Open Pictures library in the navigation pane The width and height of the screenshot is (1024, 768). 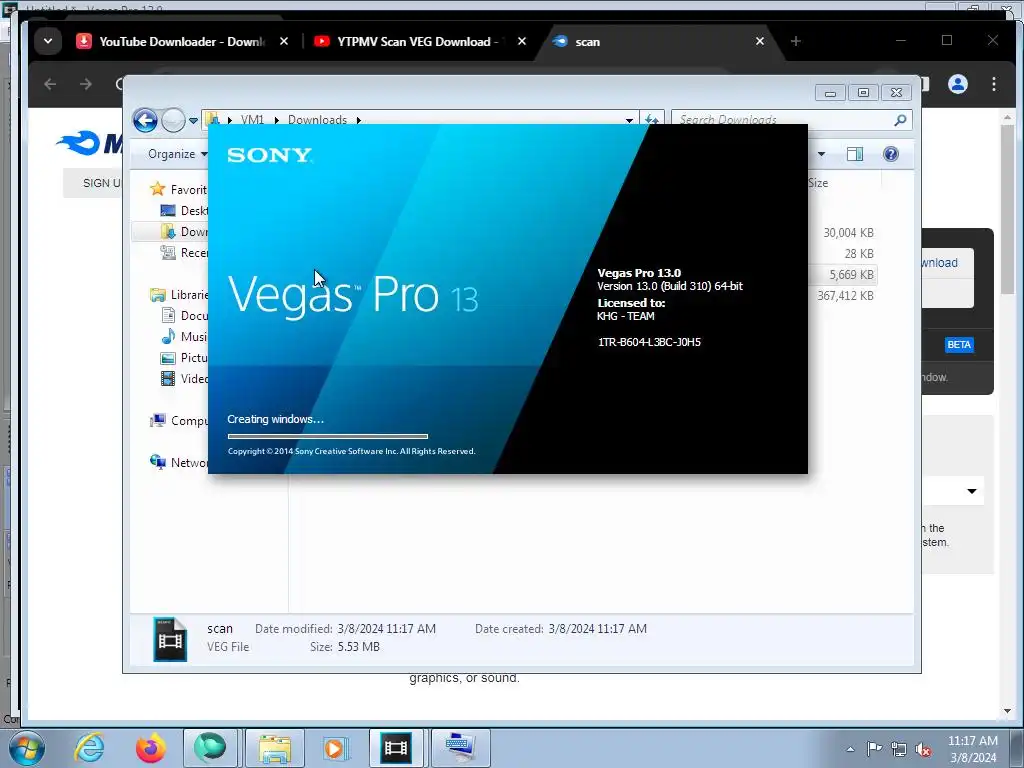click(x=184, y=357)
